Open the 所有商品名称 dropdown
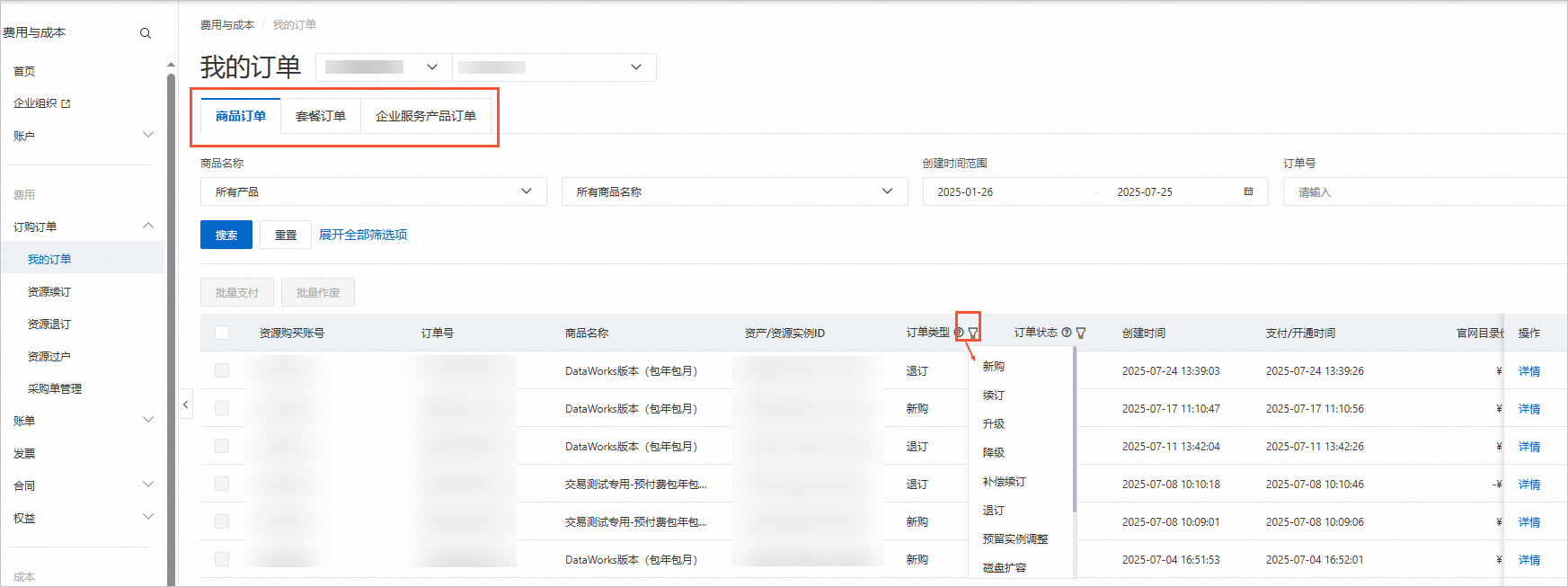This screenshot has height=587, width=1568. (x=734, y=191)
